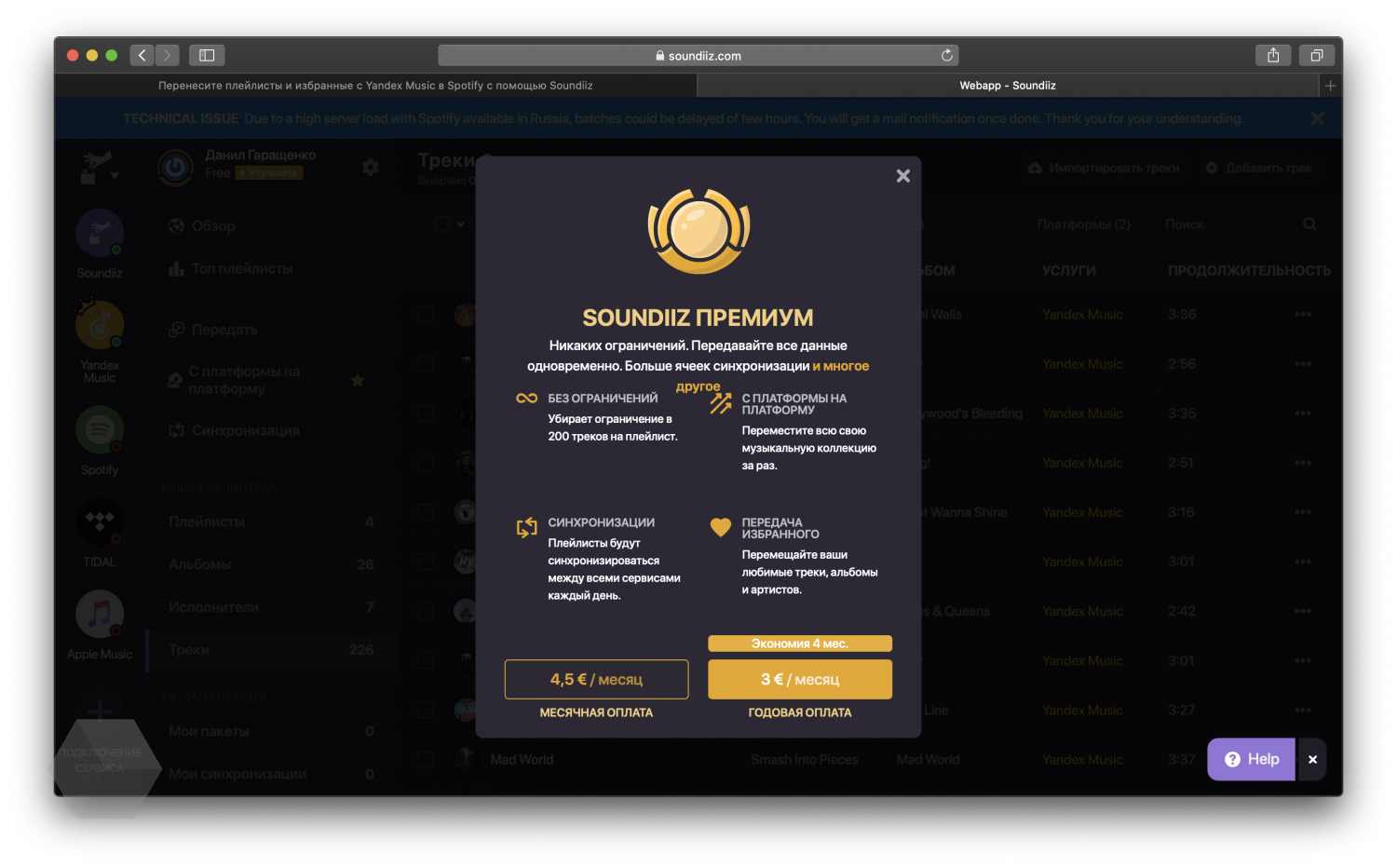Click the Синхронизации sync icon
Viewport: 1397px width, 868px height.
click(x=527, y=527)
